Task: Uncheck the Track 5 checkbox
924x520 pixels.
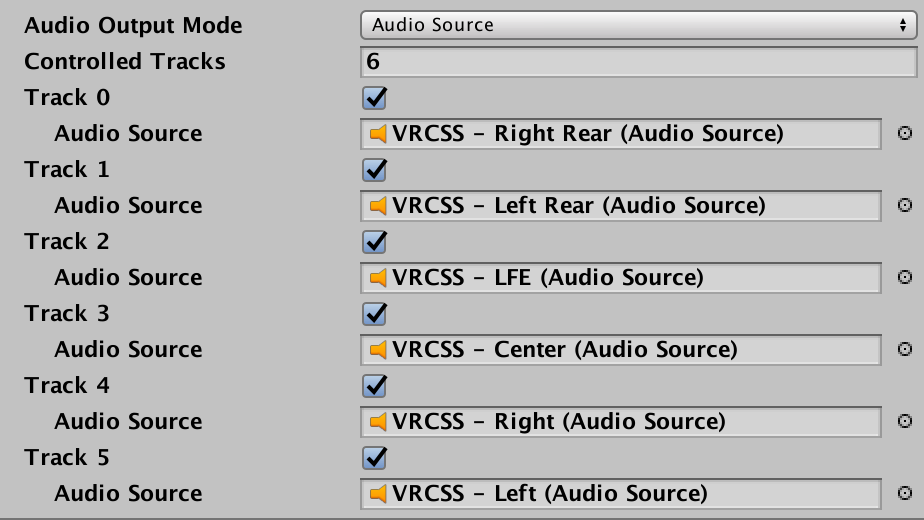Action: 374,458
